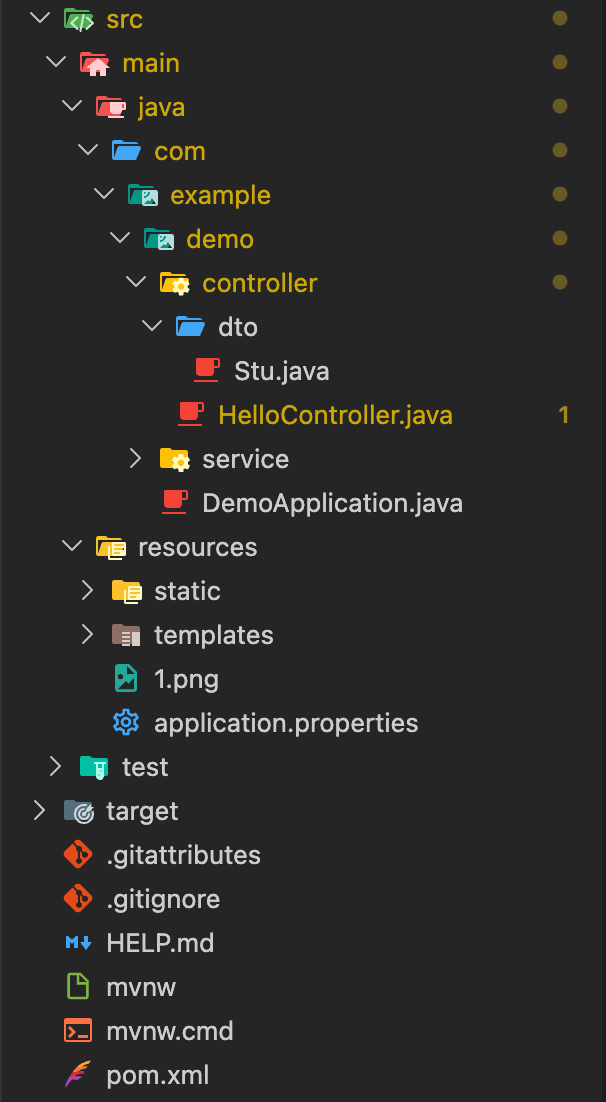Open the .gitignore file
606x1102 pixels.
tap(163, 900)
